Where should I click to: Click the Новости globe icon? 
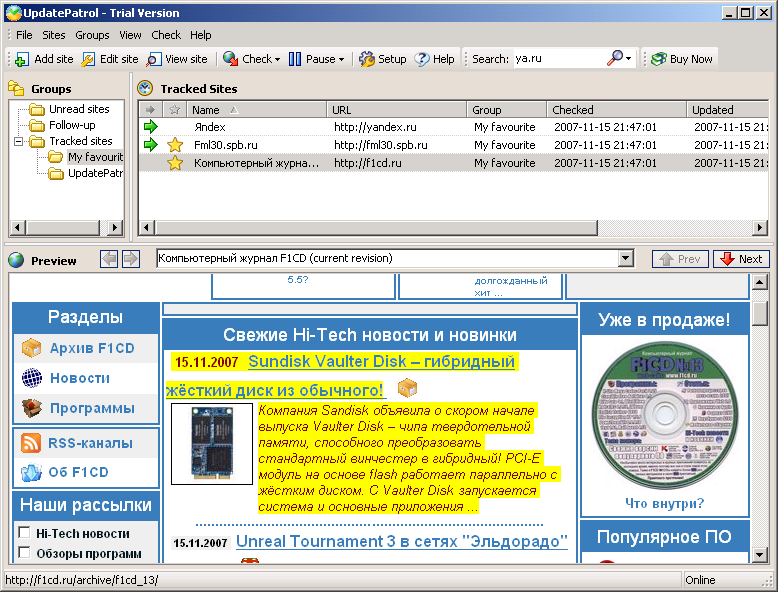[x=32, y=378]
